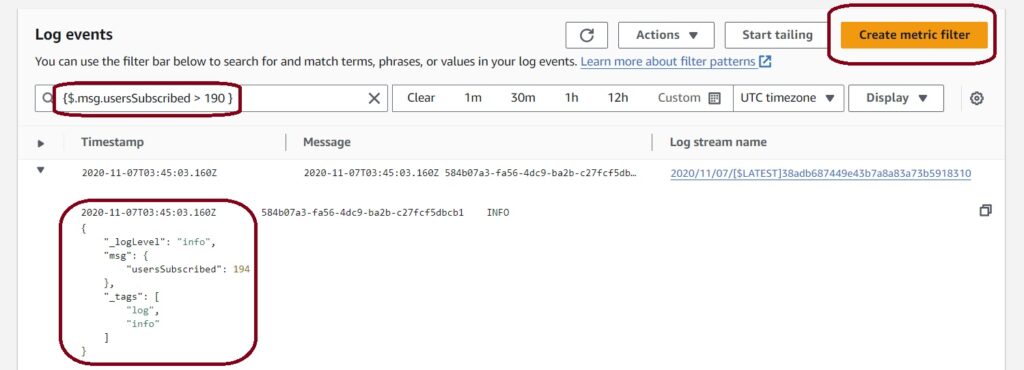Select the 12h time range
This screenshot has width=1024, height=370.
[x=618, y=98]
